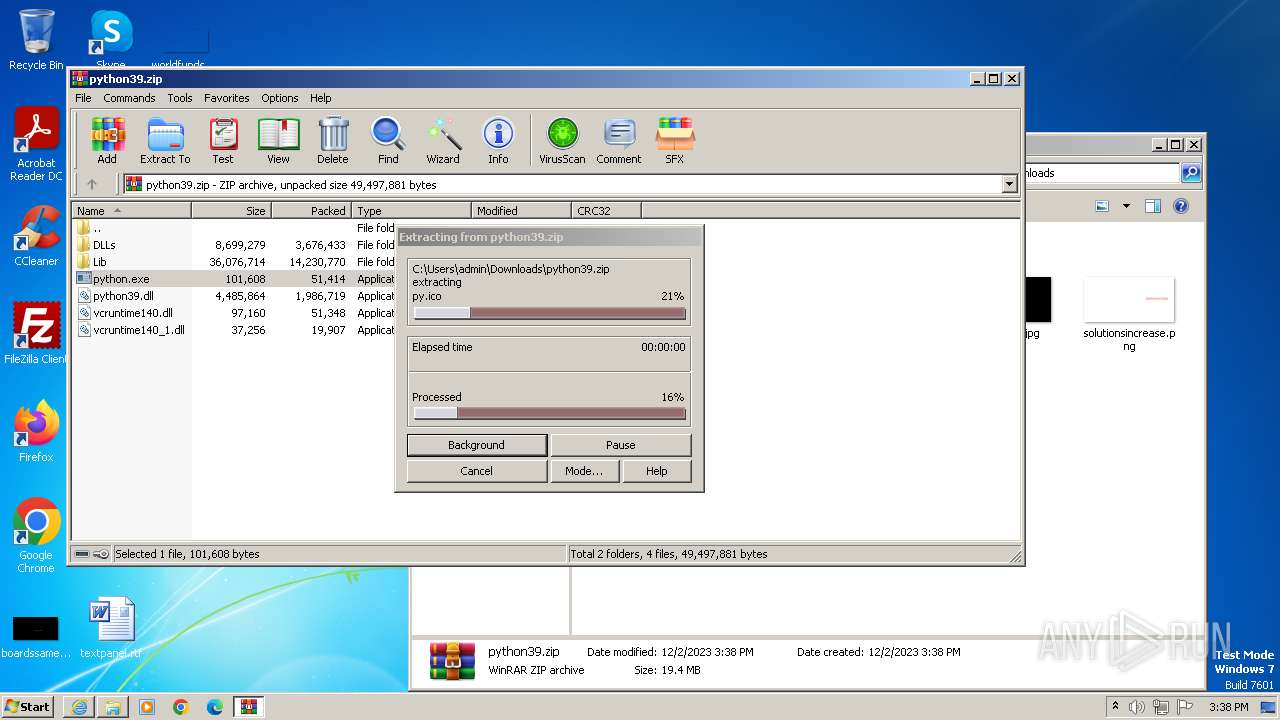Select the boardssame desktop file
The height and width of the screenshot is (720, 1280).
36,637
